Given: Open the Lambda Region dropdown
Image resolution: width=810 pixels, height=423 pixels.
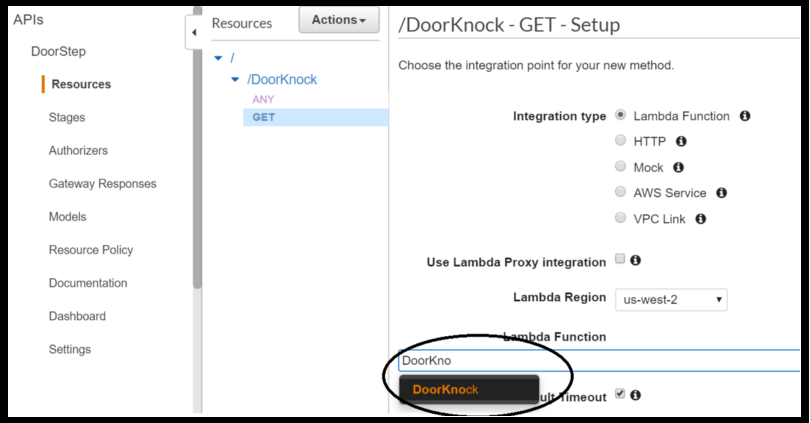Looking at the screenshot, I should pos(672,299).
